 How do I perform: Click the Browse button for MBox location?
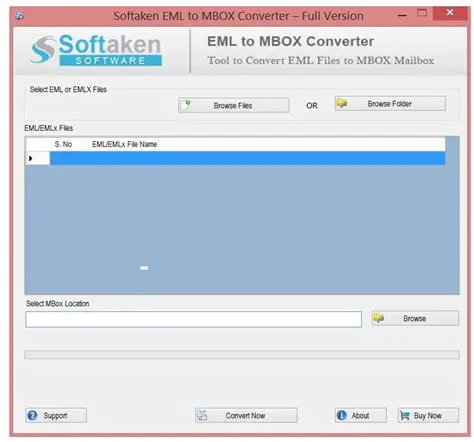click(x=415, y=318)
